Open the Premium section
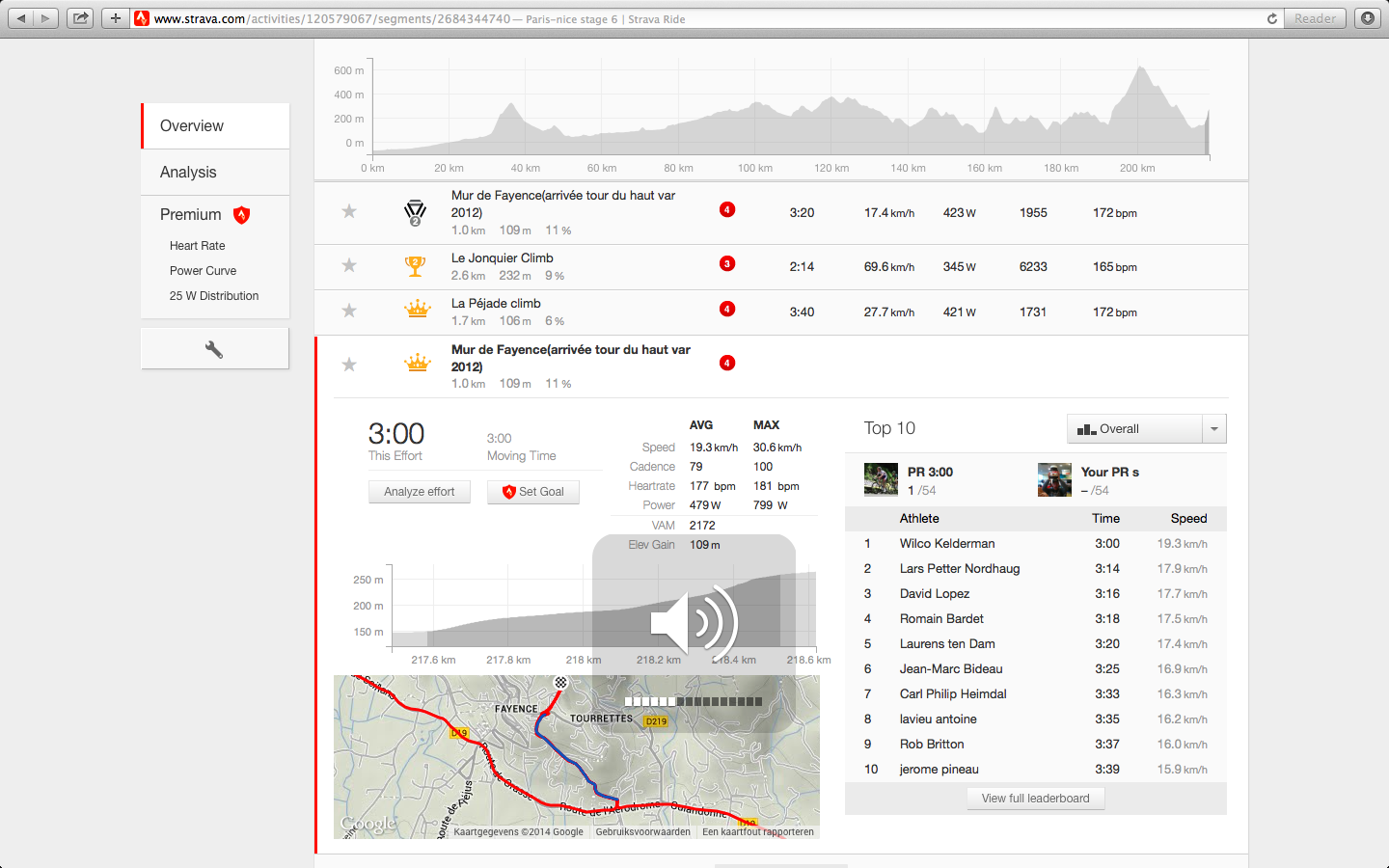 point(191,215)
